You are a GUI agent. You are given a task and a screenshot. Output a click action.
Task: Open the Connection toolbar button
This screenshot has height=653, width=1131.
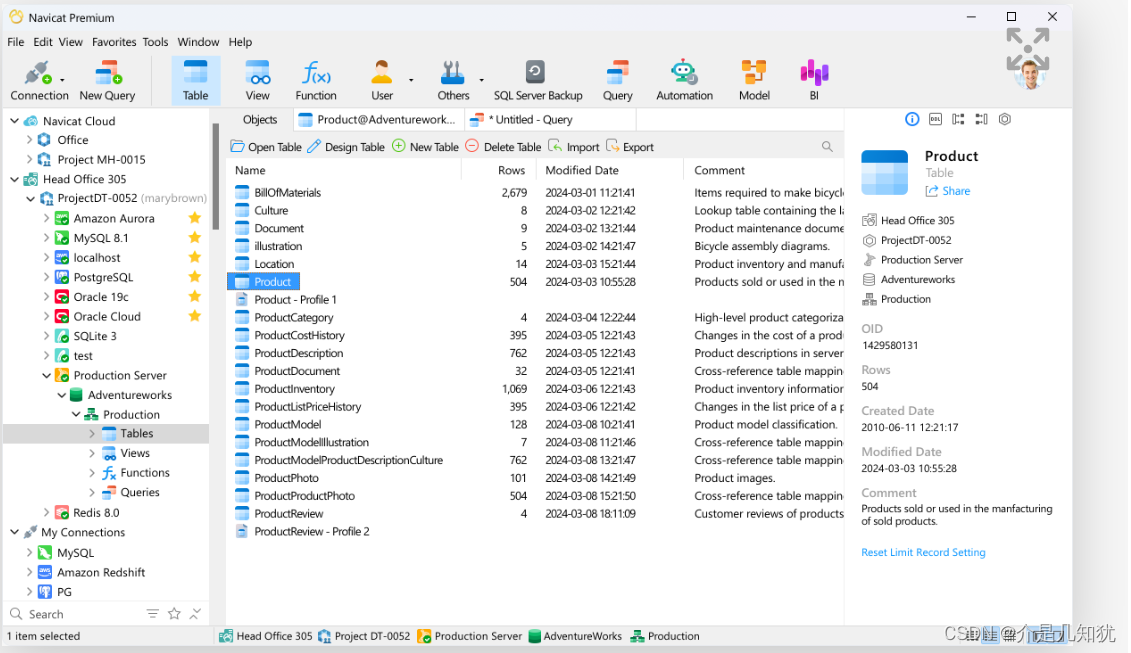pos(38,80)
